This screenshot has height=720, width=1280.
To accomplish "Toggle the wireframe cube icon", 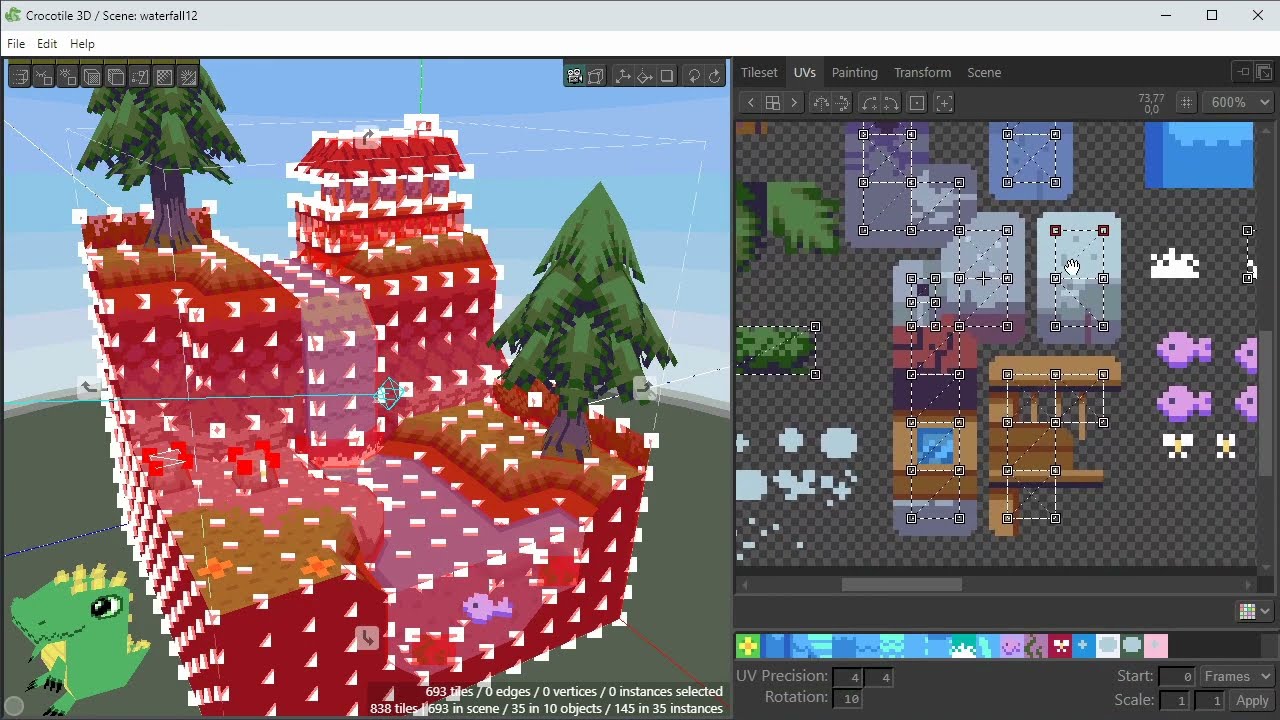I will click(596, 76).
